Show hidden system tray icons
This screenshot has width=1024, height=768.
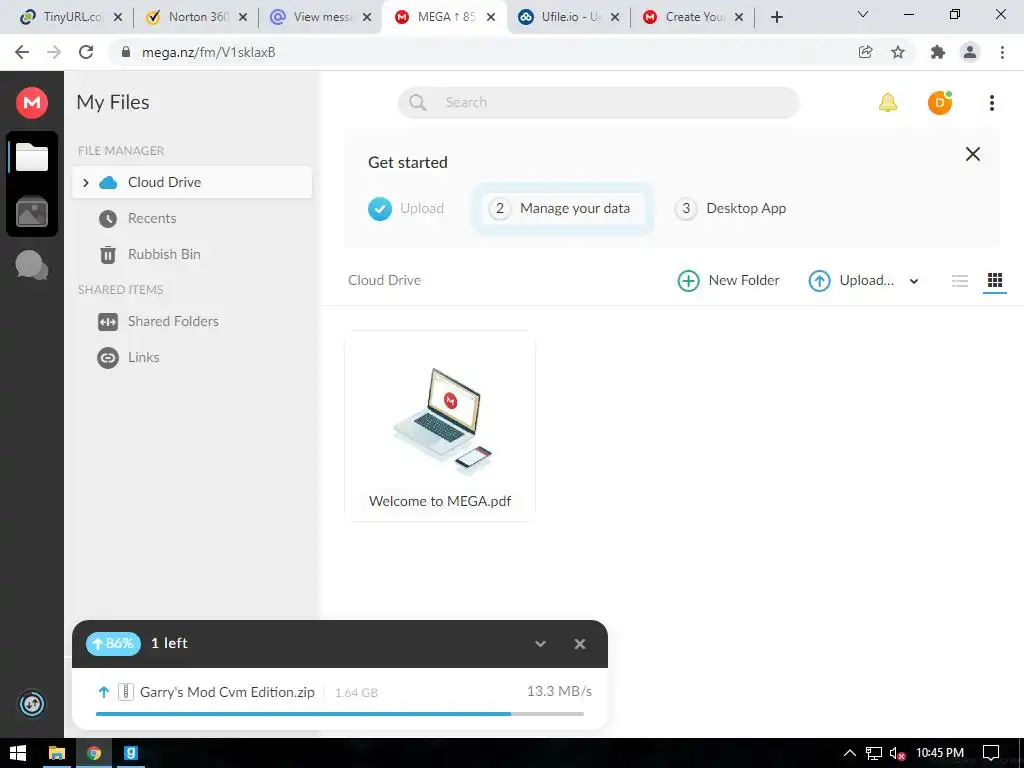849,753
